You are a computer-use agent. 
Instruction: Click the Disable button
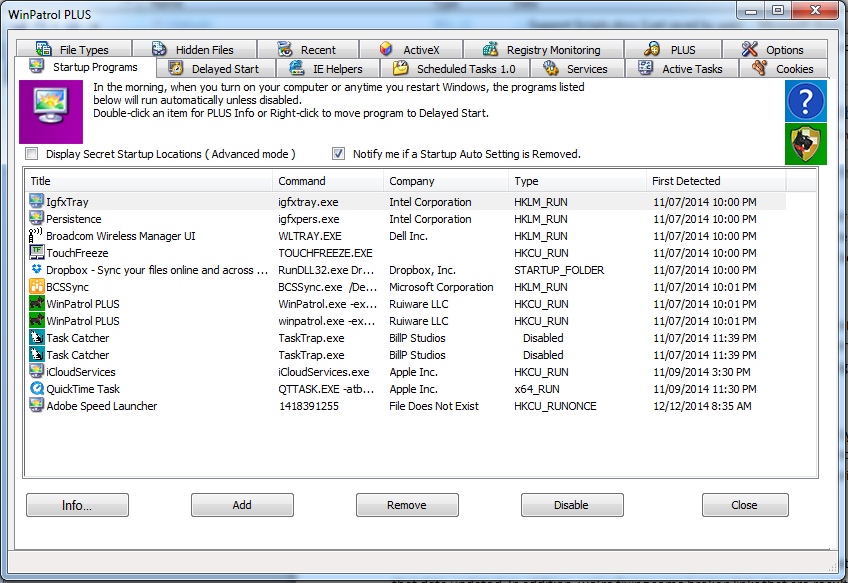(571, 505)
